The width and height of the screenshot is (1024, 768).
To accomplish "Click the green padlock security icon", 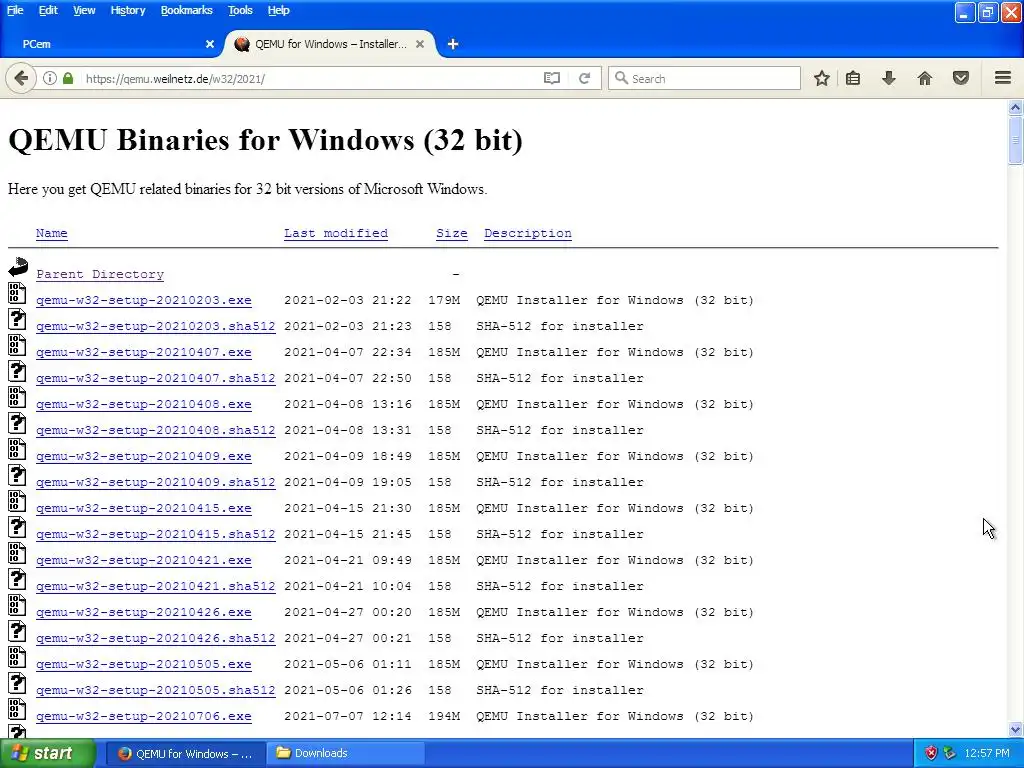I will pyautogui.click(x=68, y=78).
